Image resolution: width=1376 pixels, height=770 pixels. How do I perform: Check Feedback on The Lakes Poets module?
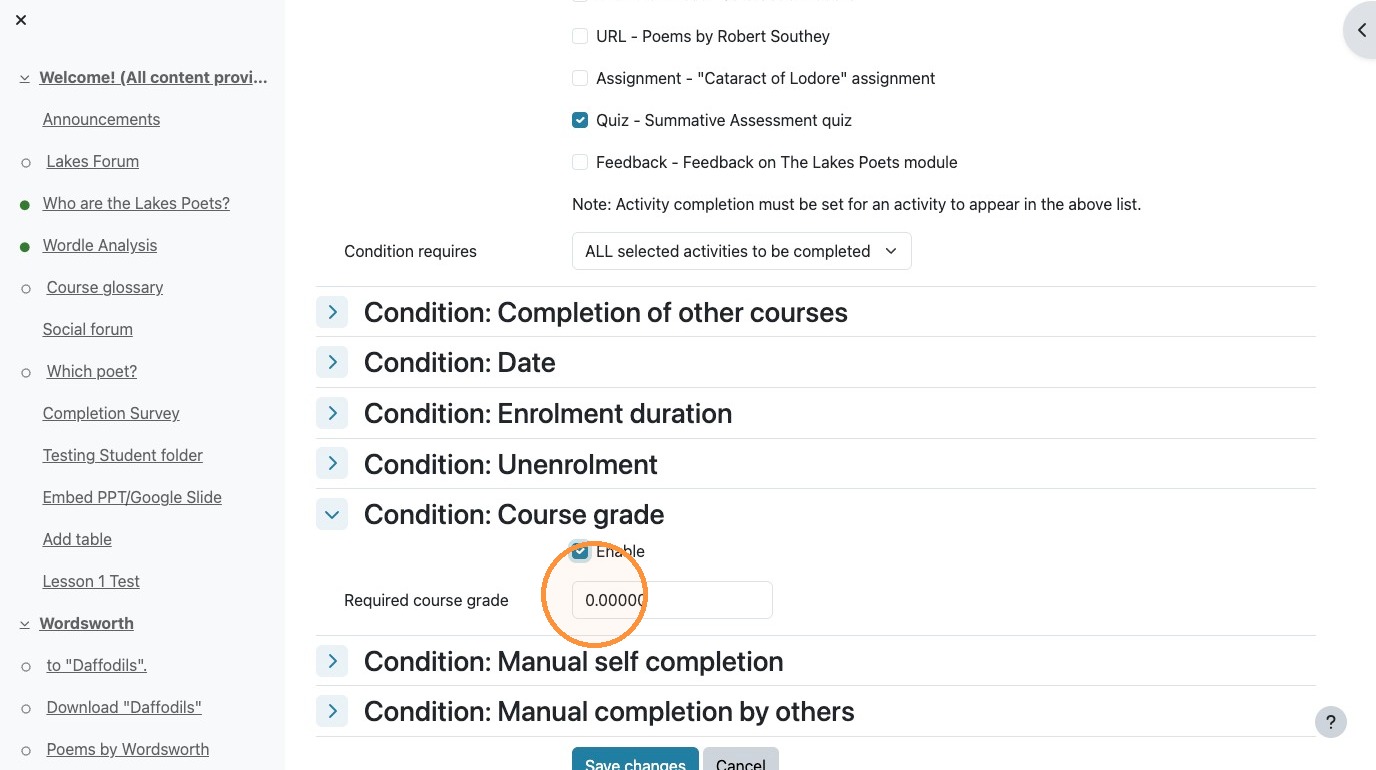click(580, 162)
